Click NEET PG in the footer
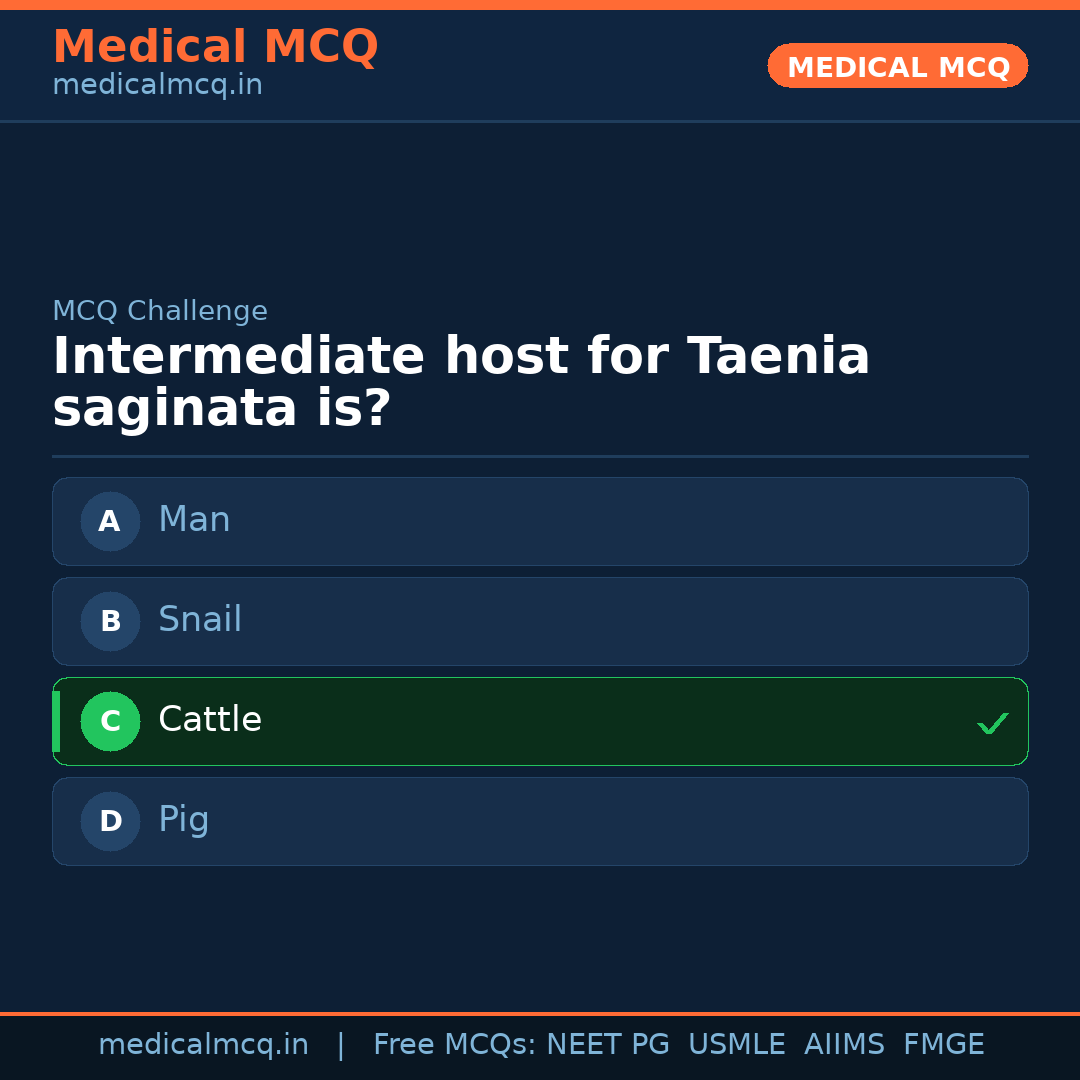1080x1080 pixels. pyautogui.click(x=608, y=1045)
